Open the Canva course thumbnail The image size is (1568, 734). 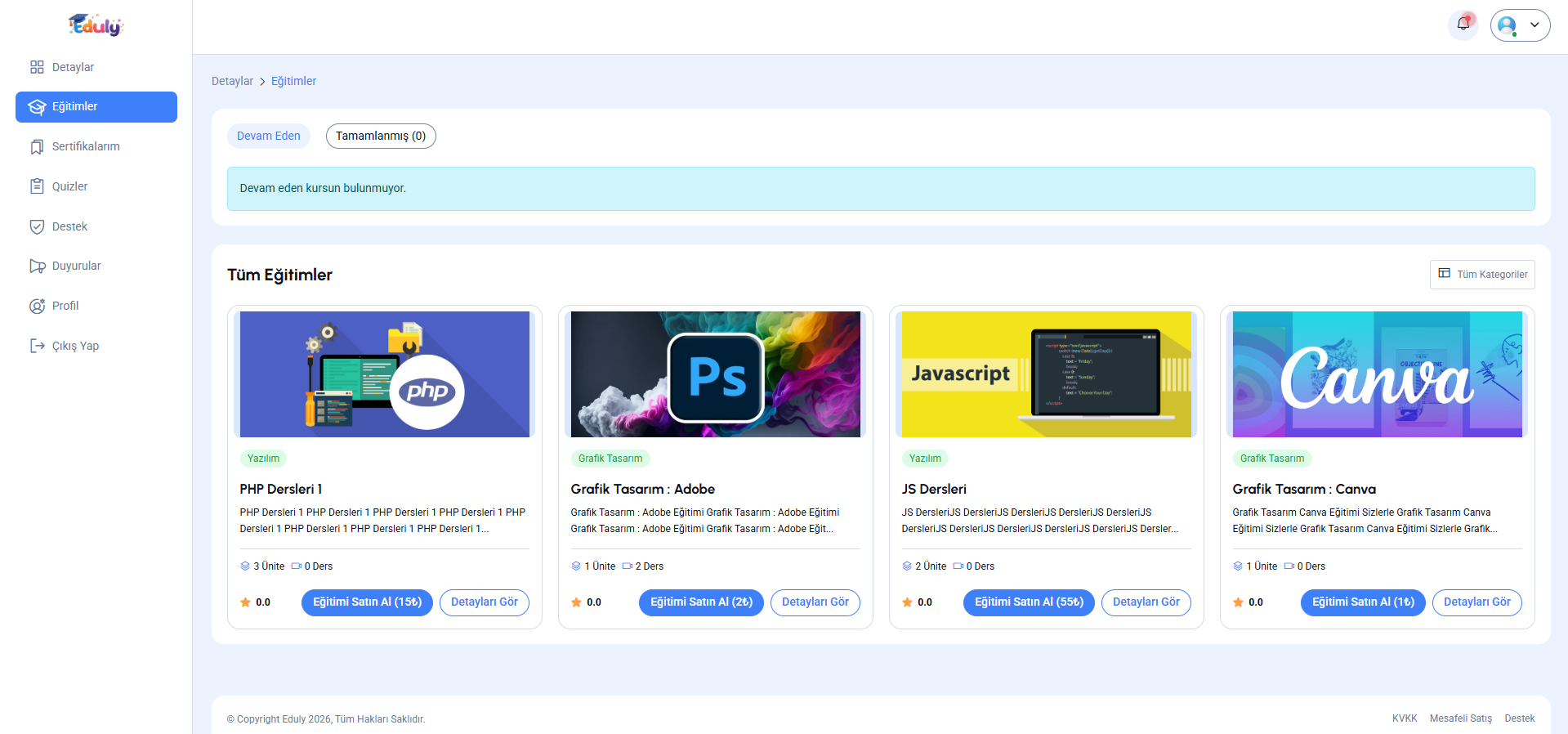tap(1378, 374)
